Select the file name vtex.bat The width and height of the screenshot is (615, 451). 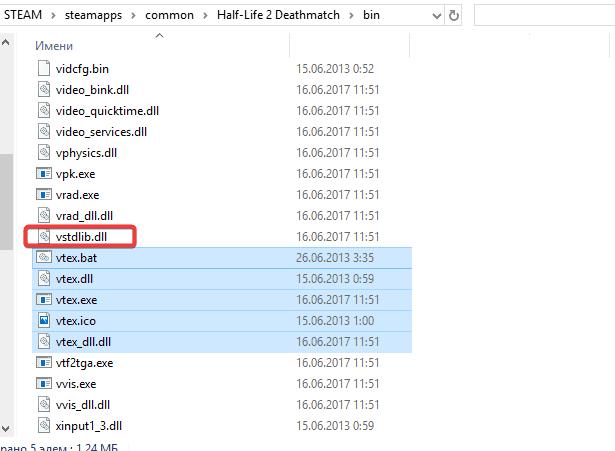point(76,258)
